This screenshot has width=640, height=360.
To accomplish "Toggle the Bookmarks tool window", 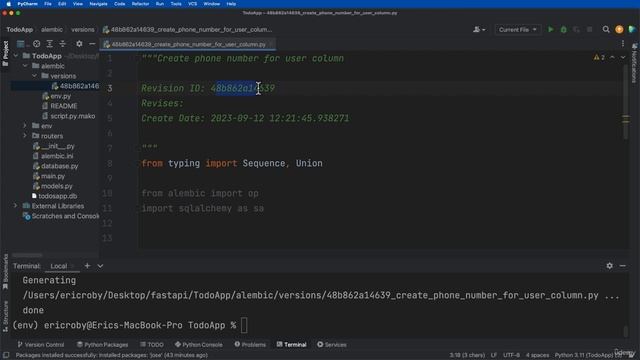I will [5, 272].
